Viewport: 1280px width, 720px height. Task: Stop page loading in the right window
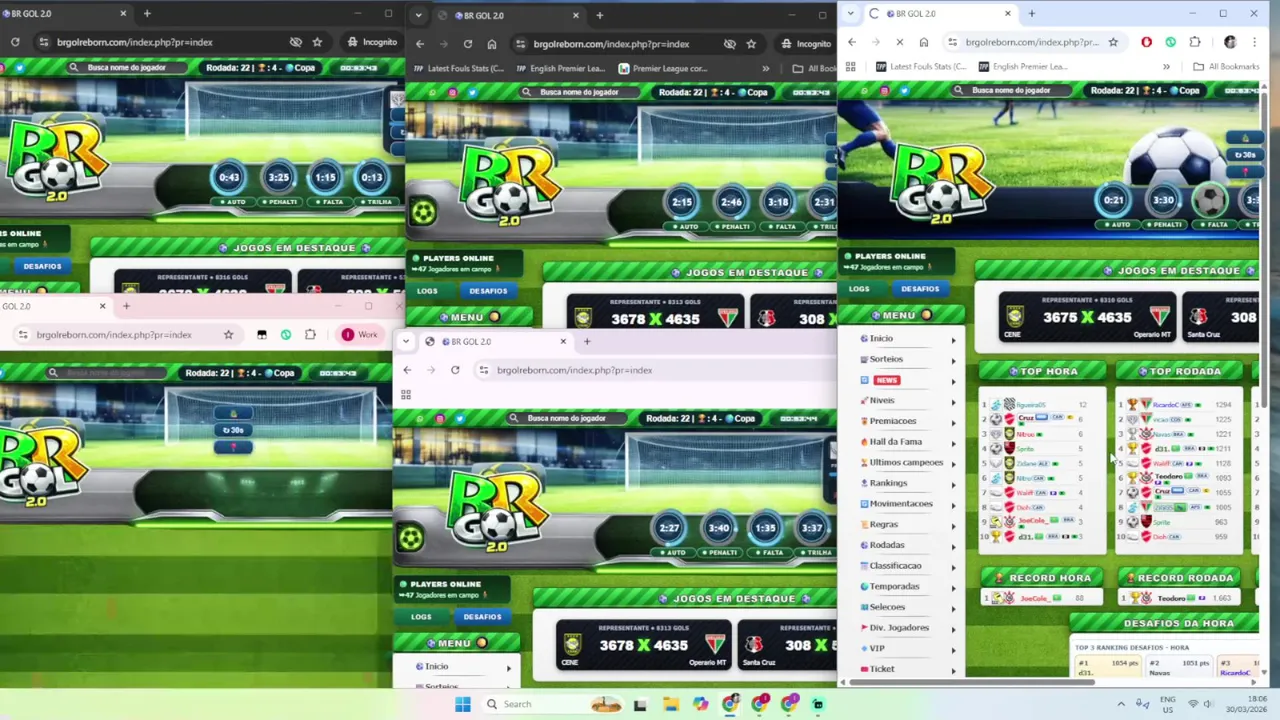[899, 42]
